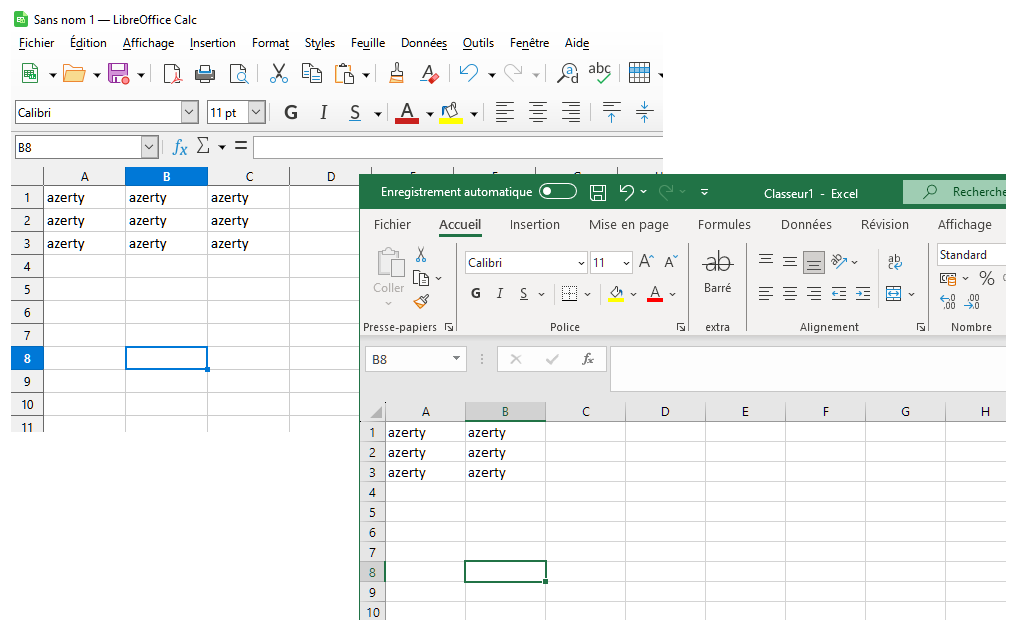This screenshot has width=1026, height=628.
Task: Click LibreOffice formula input line
Action: 458,147
